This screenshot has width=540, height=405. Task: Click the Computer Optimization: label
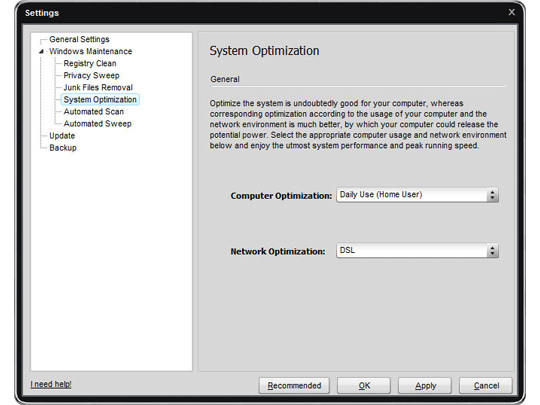click(281, 196)
